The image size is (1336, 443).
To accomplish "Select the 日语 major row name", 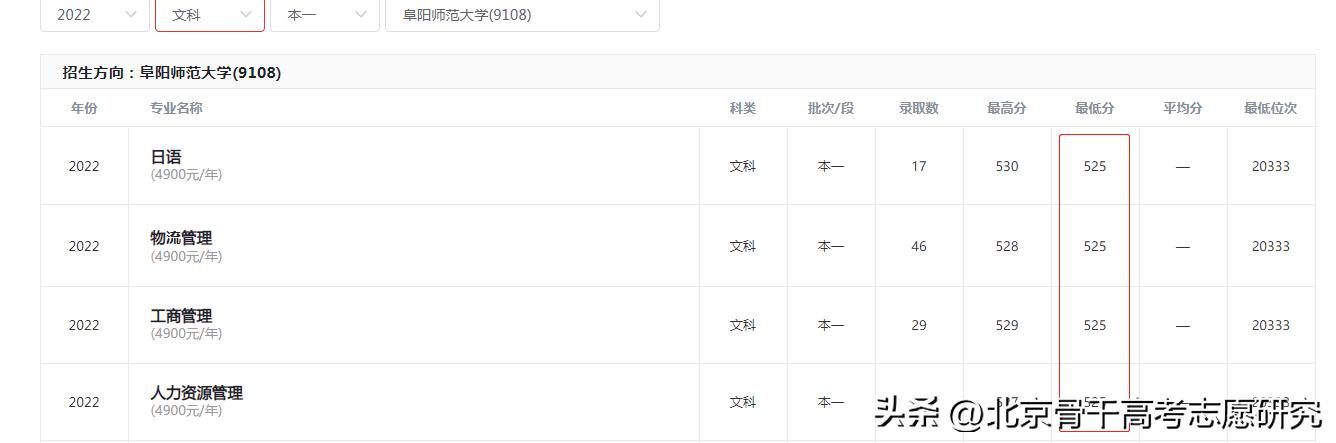I will [x=166, y=157].
